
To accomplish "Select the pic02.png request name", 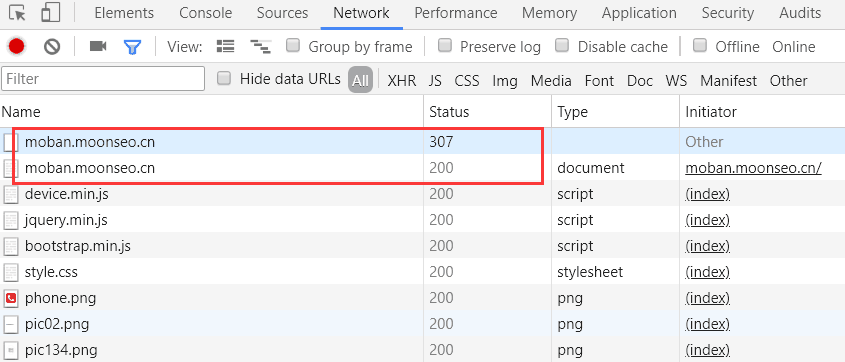I will click(x=57, y=324).
